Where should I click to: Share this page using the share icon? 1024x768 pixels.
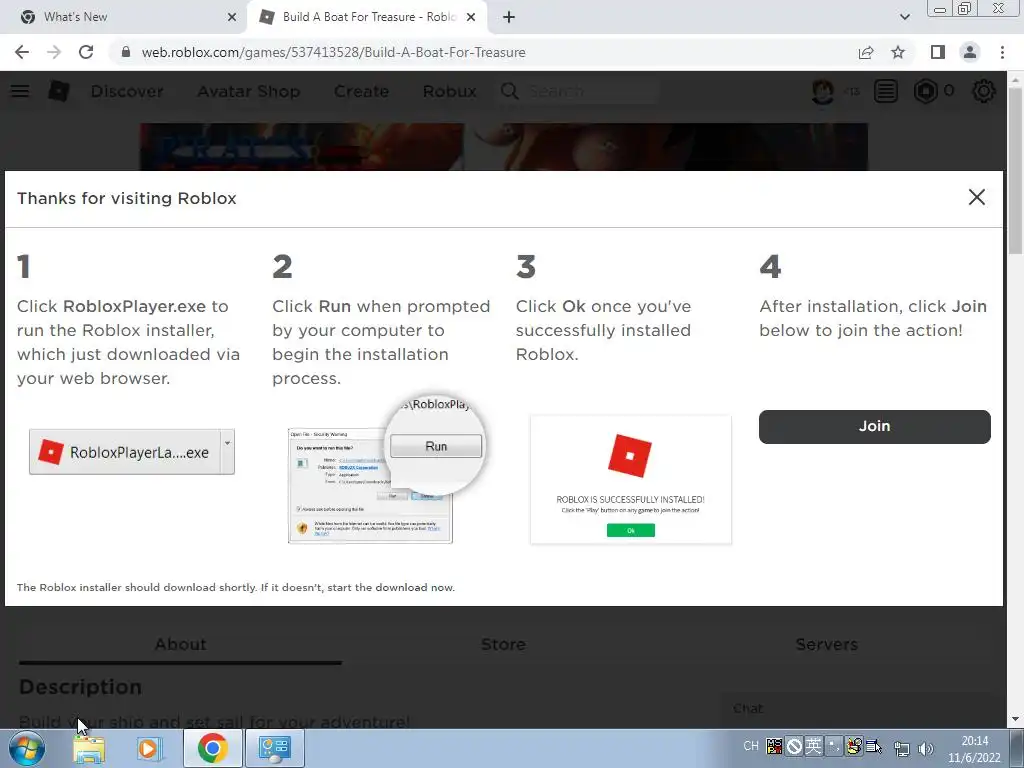pyautogui.click(x=866, y=52)
